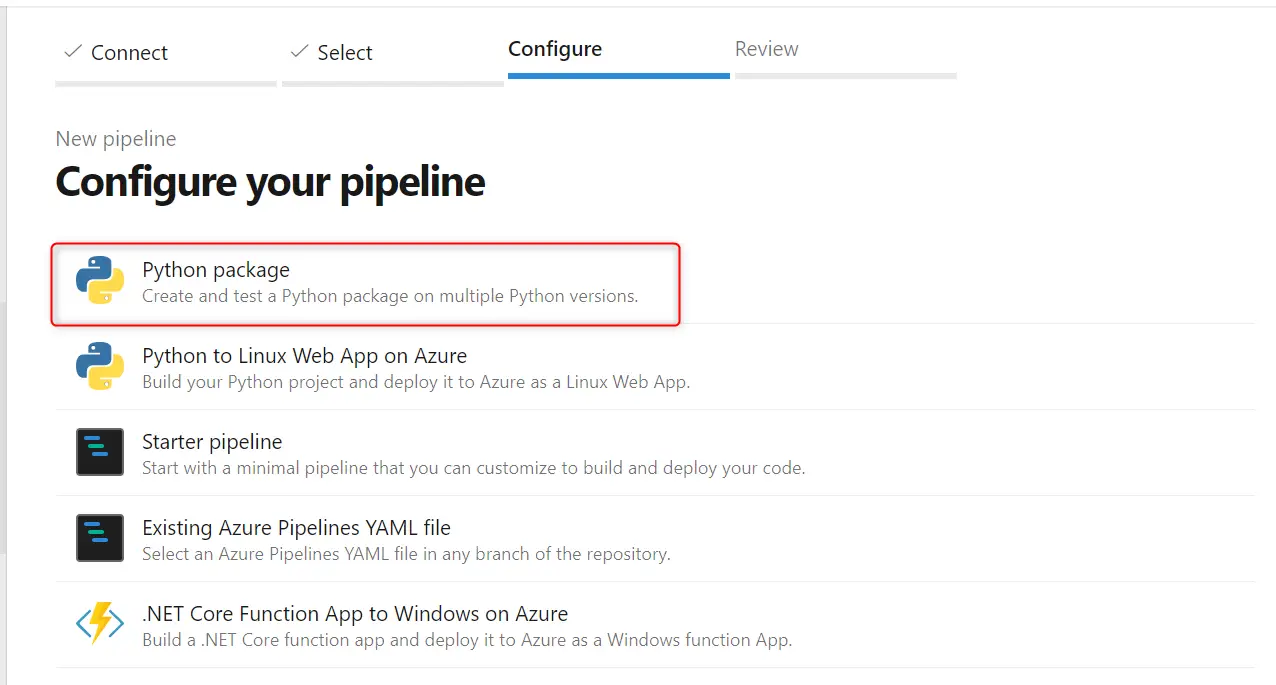Click the Existing Azure Pipelines YAML file icon

[100, 538]
